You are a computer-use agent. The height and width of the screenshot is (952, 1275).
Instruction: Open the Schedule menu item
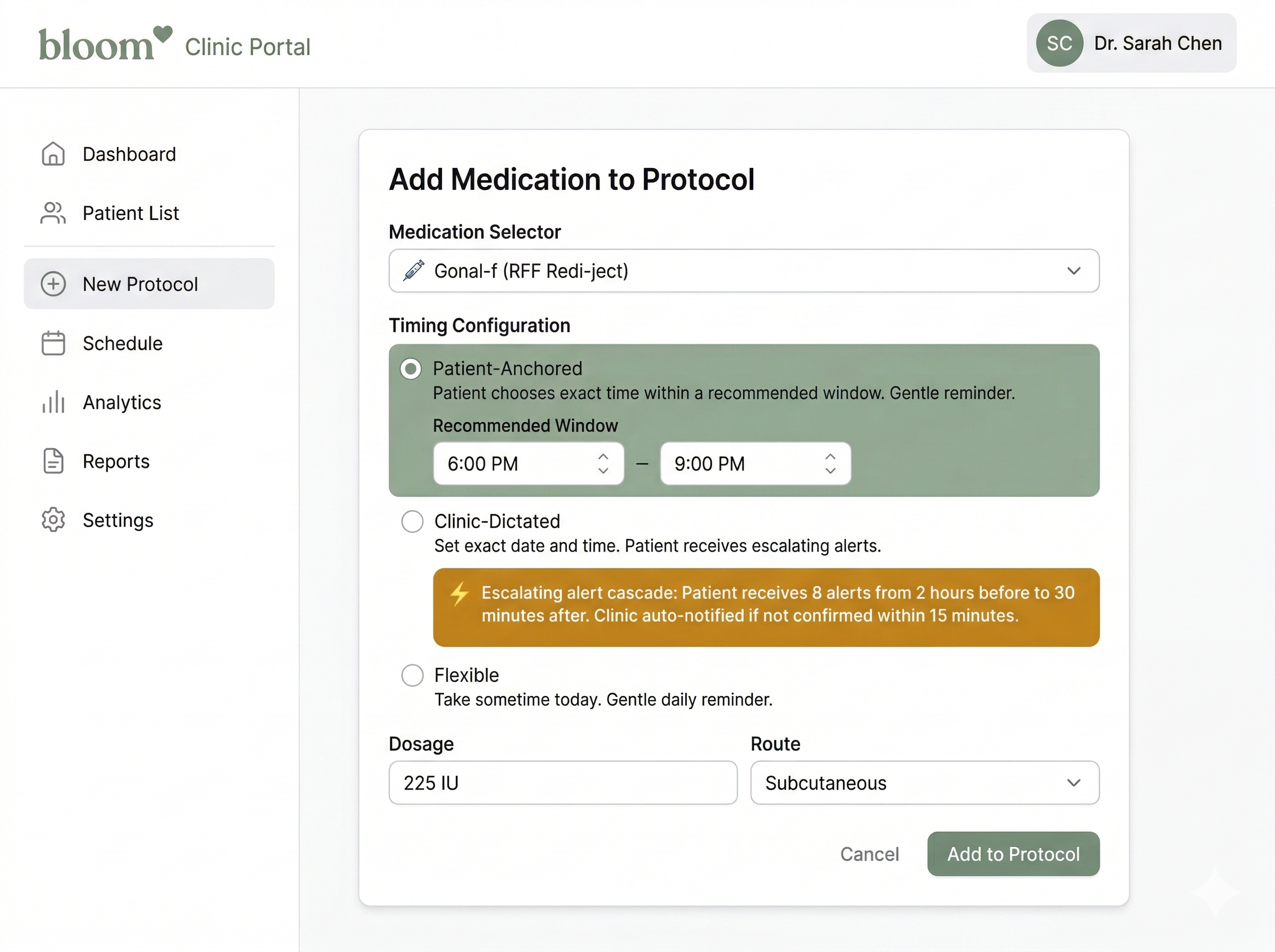[122, 343]
